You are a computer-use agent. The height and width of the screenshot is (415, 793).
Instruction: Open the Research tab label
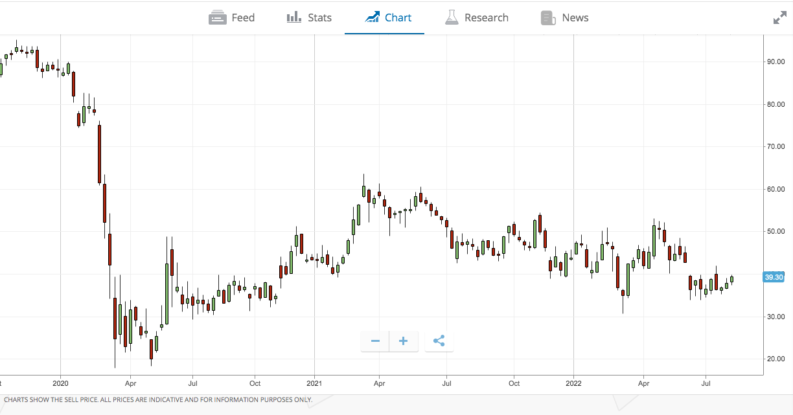[486, 18]
